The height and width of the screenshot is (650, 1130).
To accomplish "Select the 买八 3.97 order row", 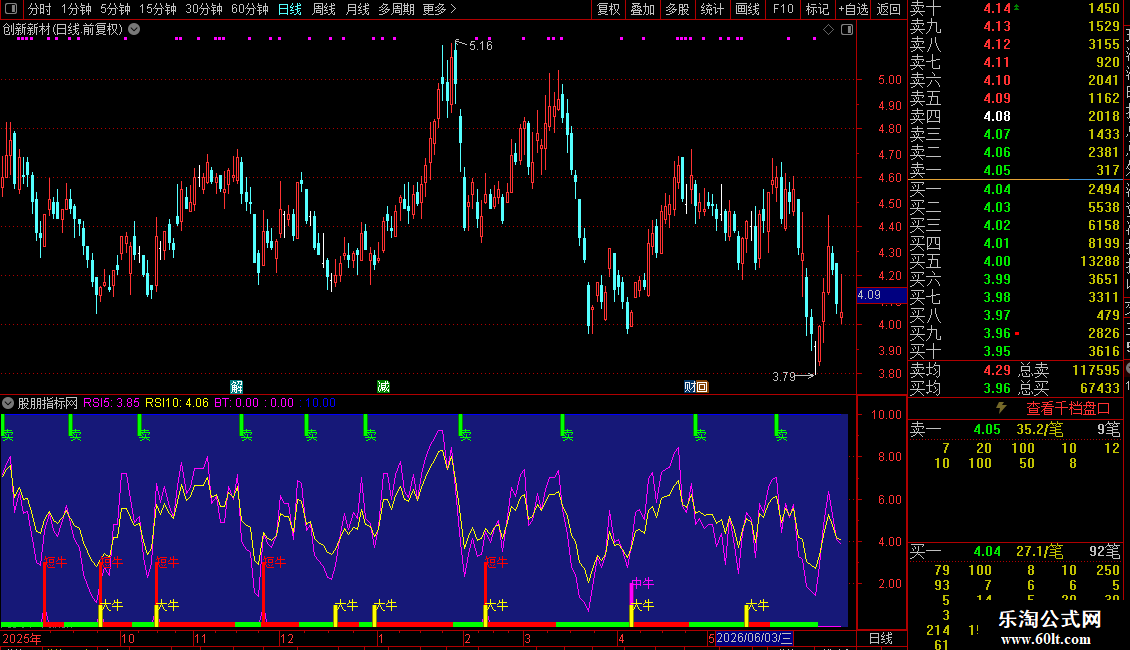I will (x=1015, y=315).
